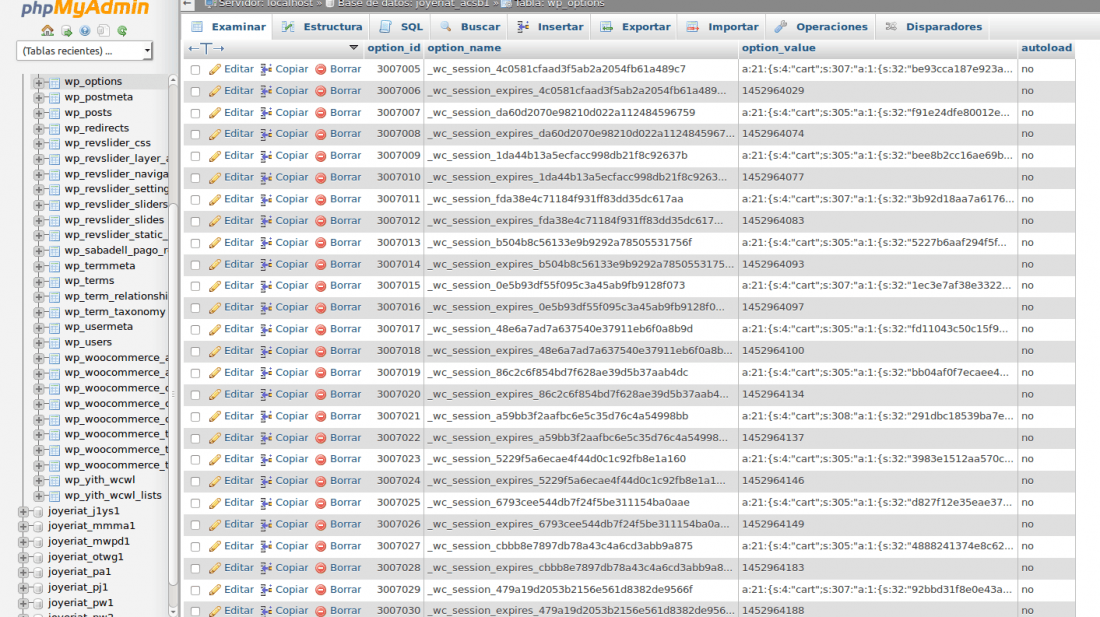Click Copiar link for row 3007015
The height and width of the screenshot is (617, 1100).
click(x=291, y=285)
